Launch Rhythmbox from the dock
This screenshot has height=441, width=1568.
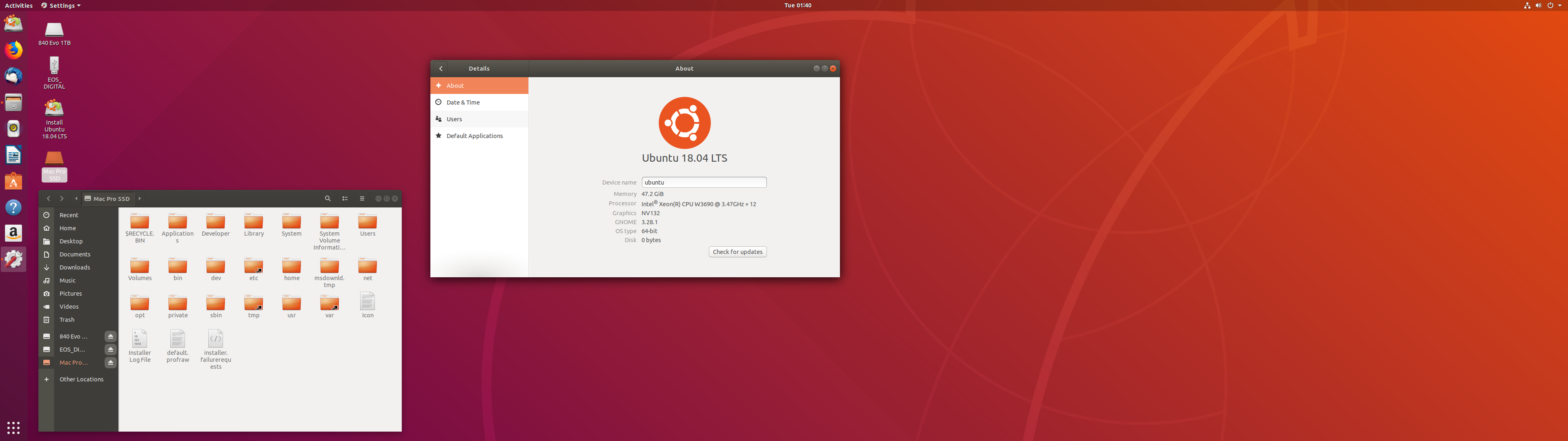[13, 129]
